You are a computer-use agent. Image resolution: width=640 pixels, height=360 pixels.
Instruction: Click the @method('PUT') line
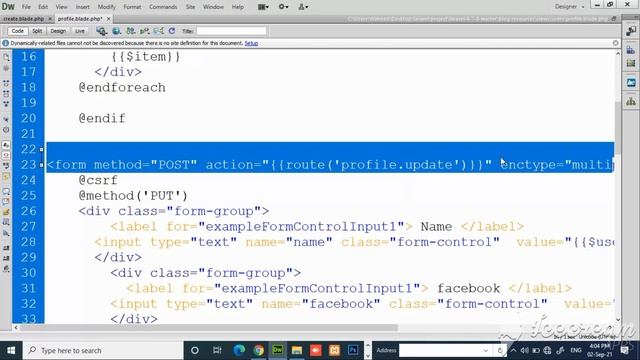coord(133,196)
